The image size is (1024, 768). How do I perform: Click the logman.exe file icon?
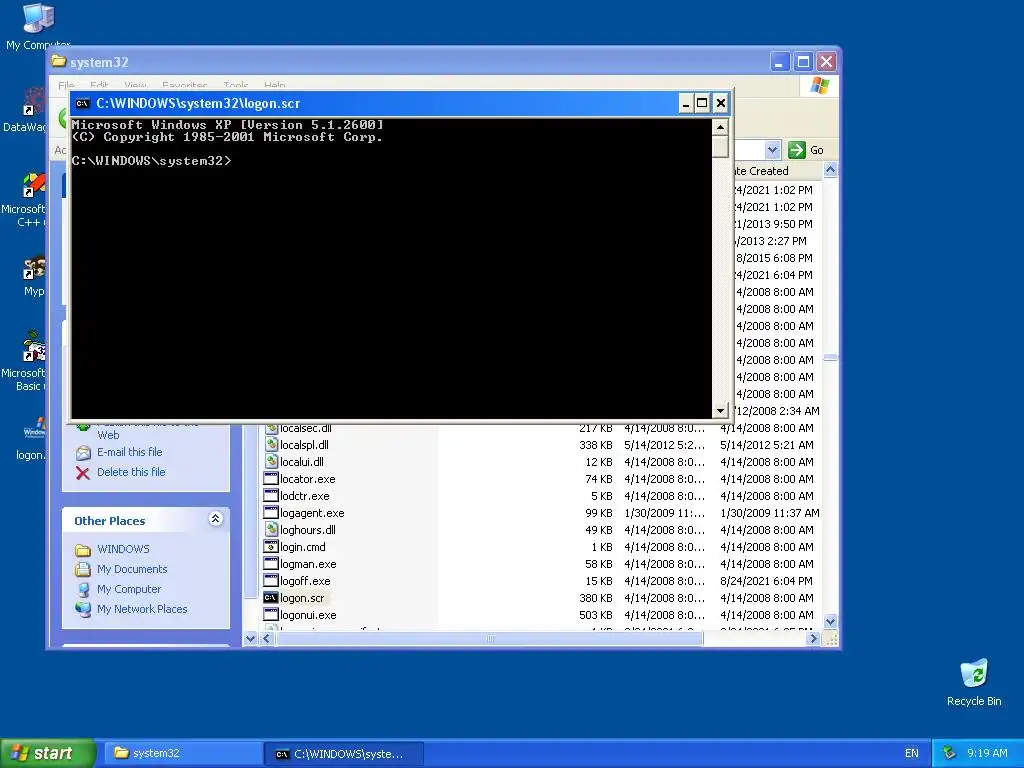pyautogui.click(x=271, y=564)
